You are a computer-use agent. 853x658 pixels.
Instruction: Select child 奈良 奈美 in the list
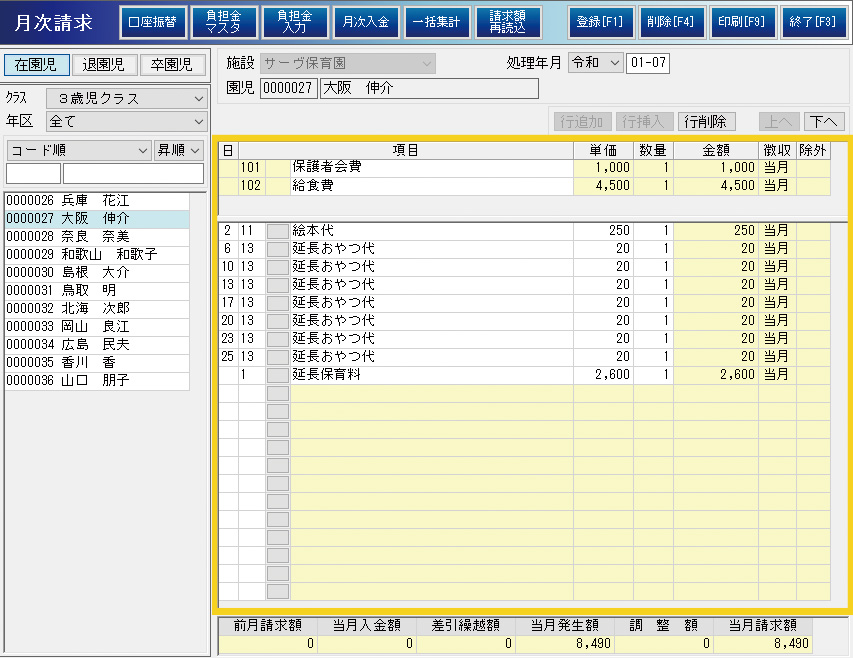[x=96, y=236]
